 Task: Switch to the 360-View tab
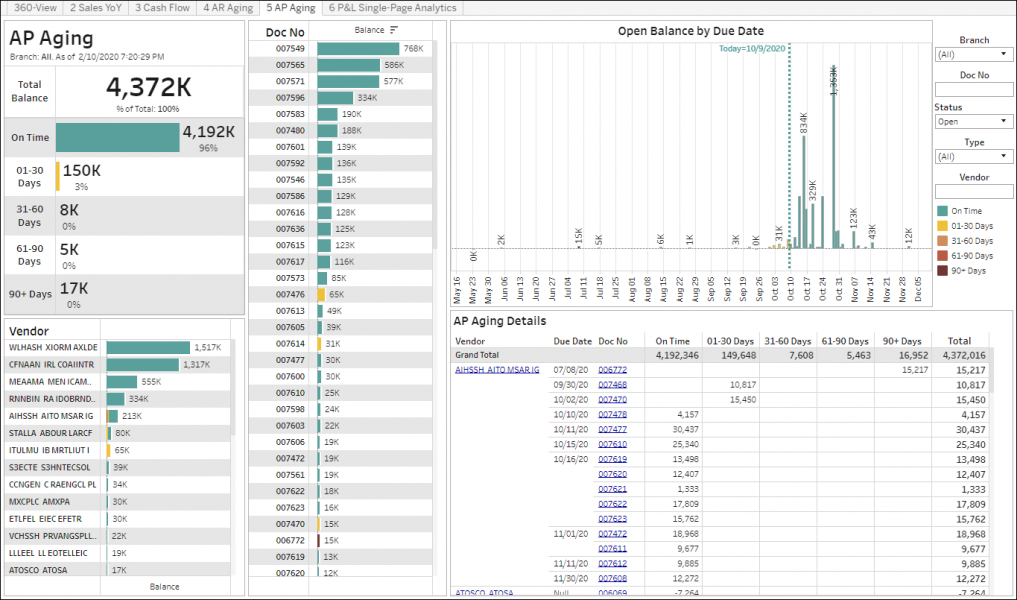pos(35,7)
